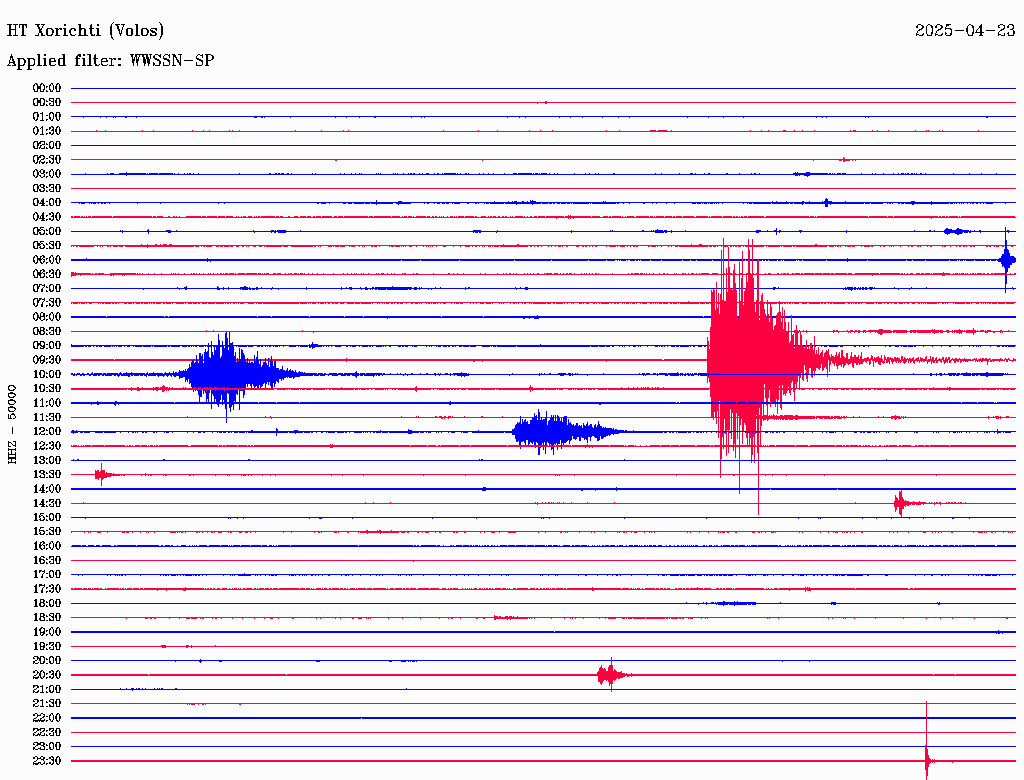The image size is (1024, 780).
Task: Select the 18:00 time label
Action: pos(47,604)
